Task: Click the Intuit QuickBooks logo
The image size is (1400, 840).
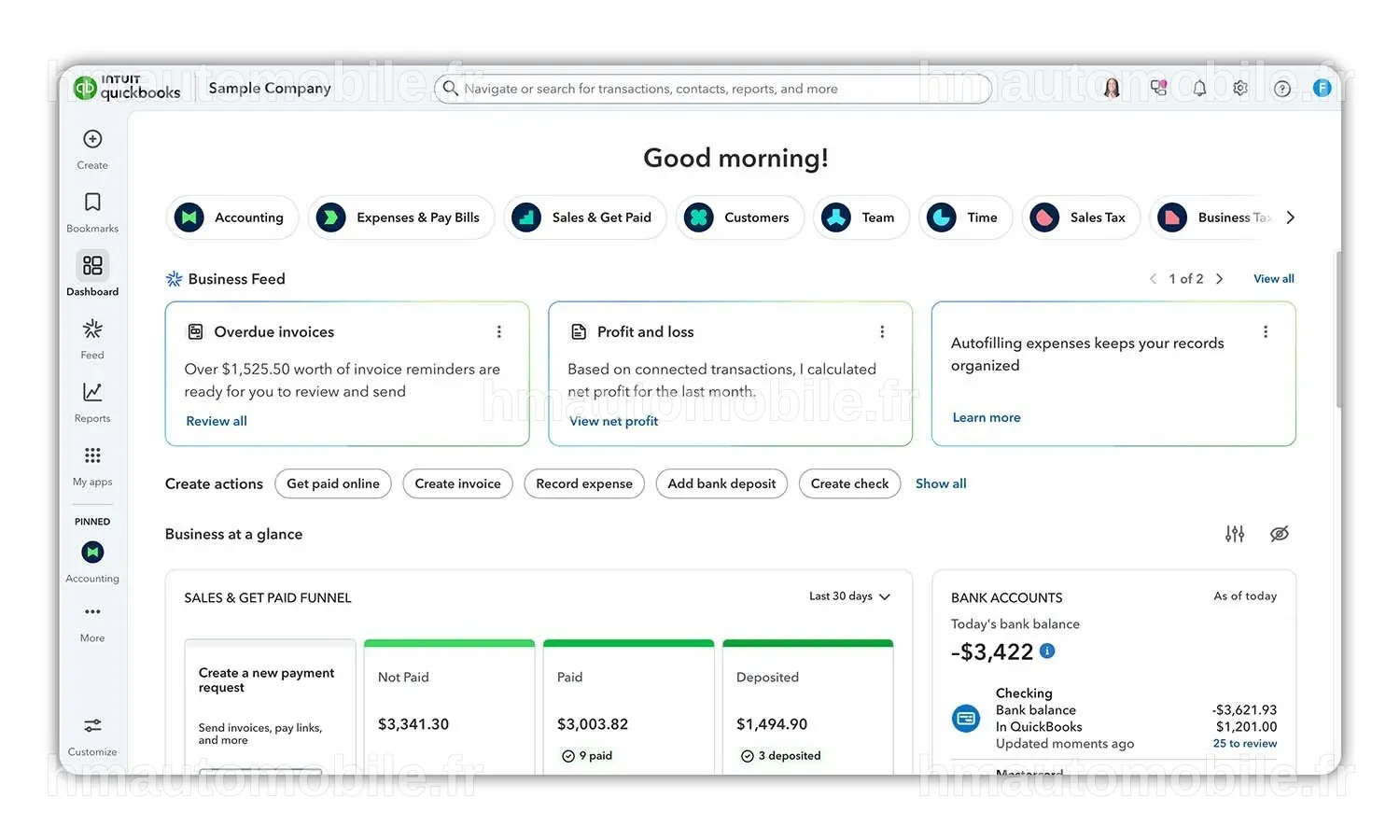Action: [126, 88]
